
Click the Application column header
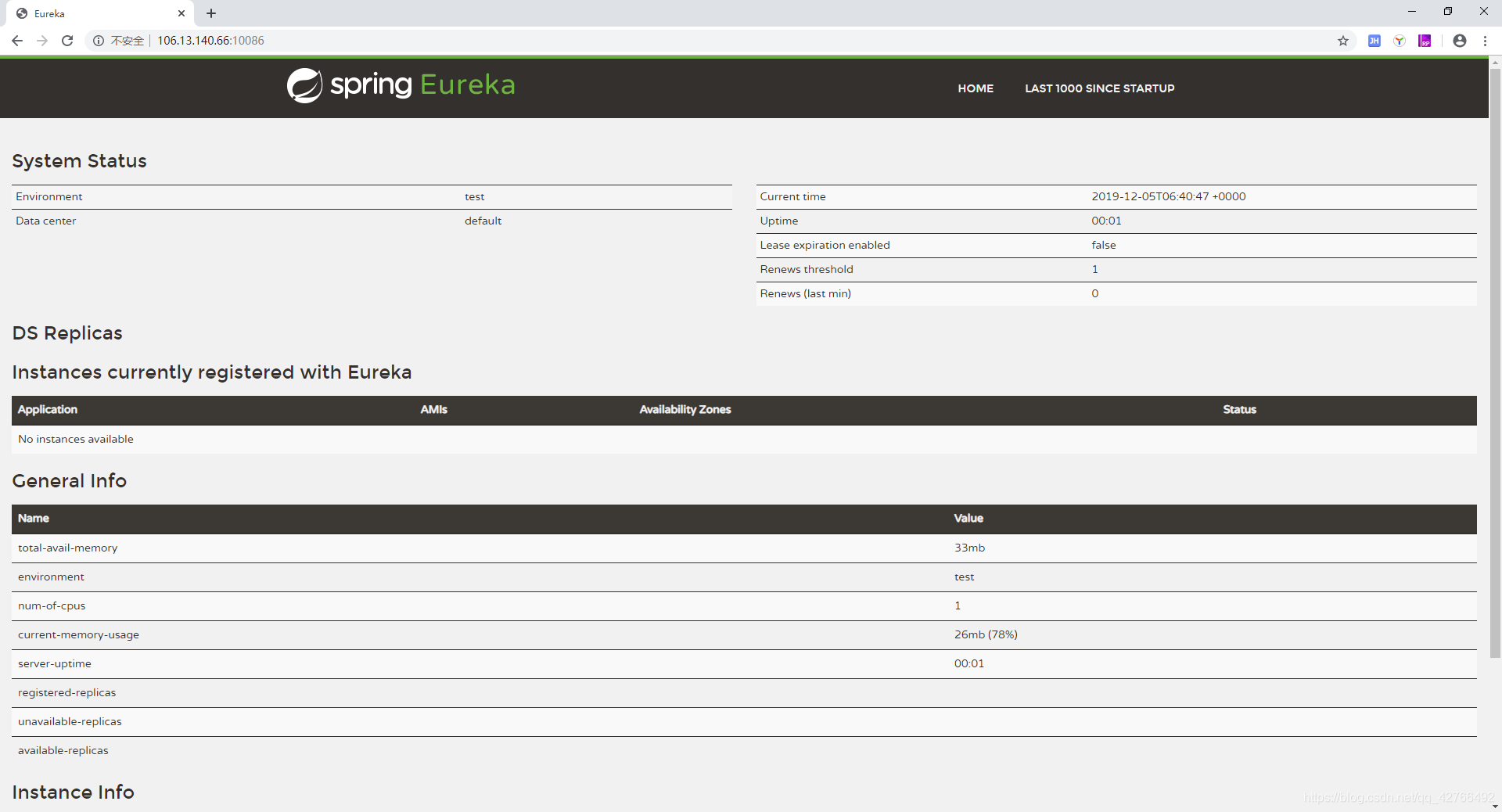(x=48, y=409)
